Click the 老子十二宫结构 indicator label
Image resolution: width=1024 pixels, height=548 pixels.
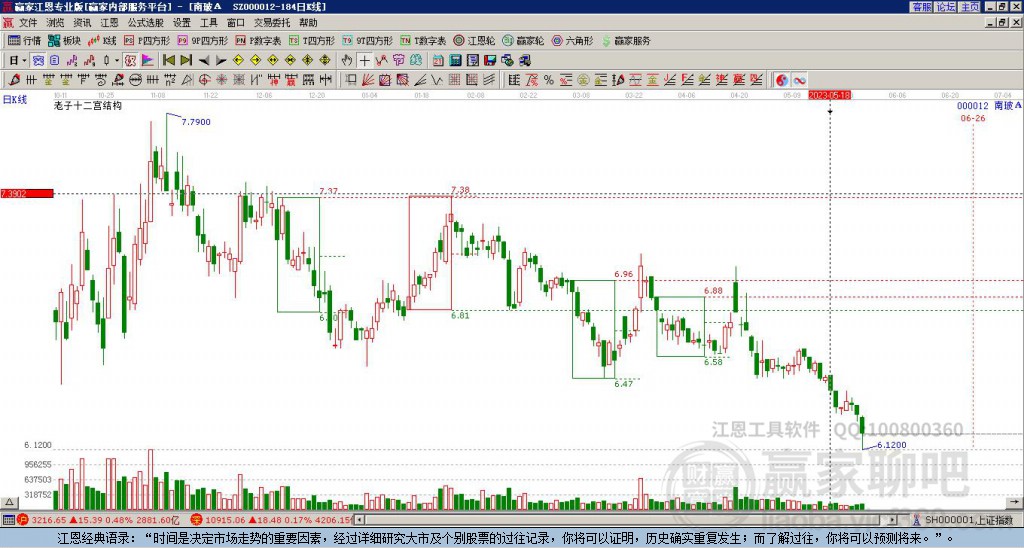pyautogui.click(x=88, y=105)
